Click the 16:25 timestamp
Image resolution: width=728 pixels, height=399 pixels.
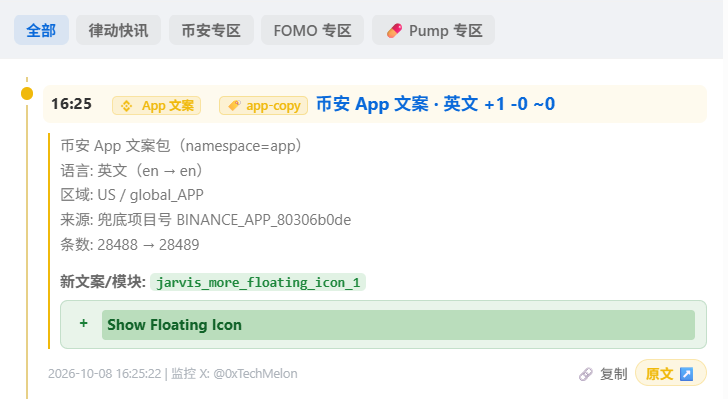click(72, 104)
